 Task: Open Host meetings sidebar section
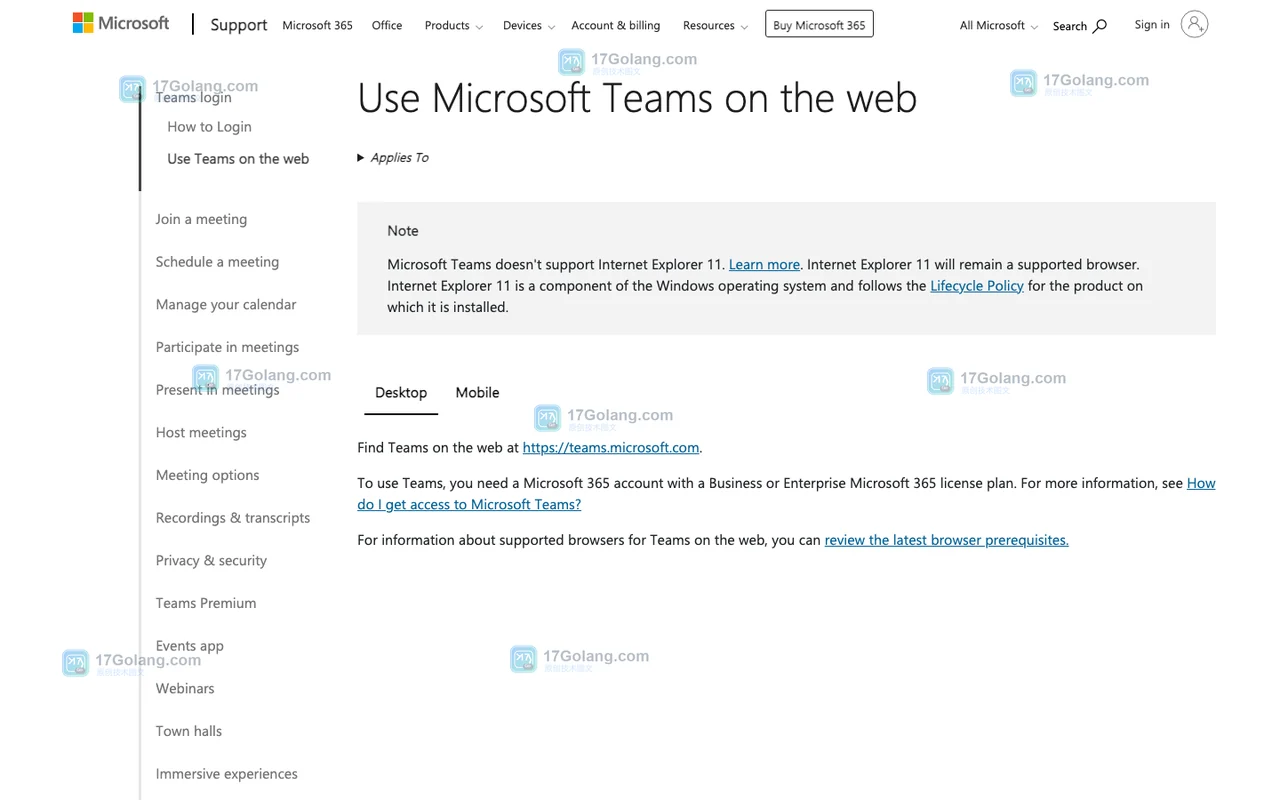[x=201, y=433]
